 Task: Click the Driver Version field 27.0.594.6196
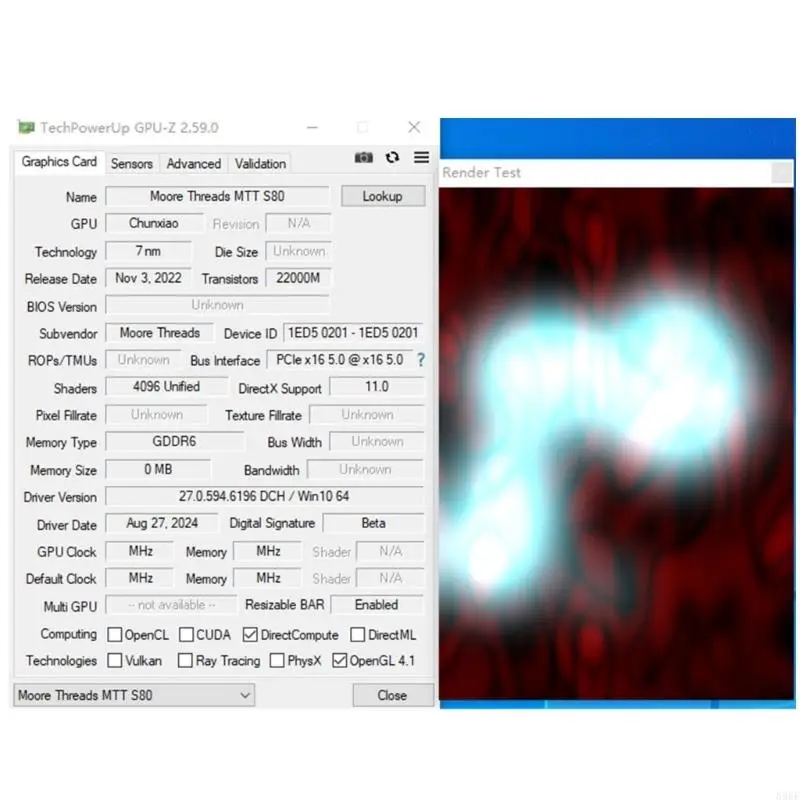264,496
